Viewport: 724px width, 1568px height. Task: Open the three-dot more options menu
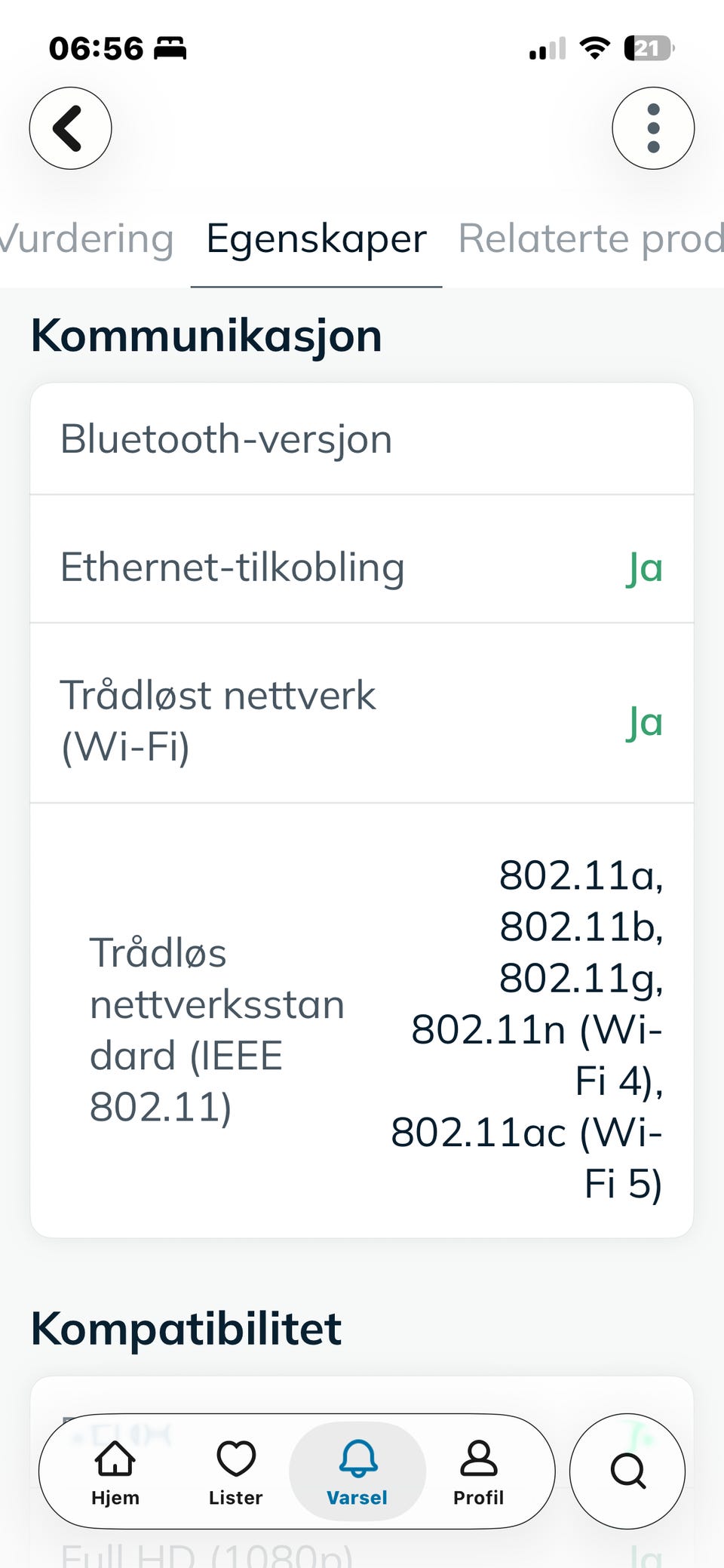click(x=653, y=128)
